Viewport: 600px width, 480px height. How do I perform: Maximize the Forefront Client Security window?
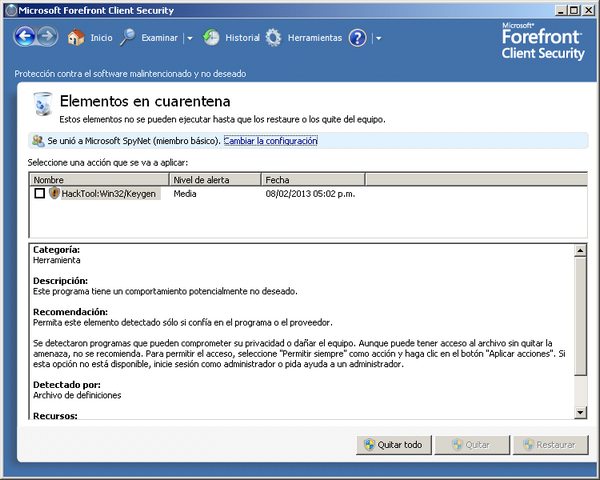click(574, 10)
